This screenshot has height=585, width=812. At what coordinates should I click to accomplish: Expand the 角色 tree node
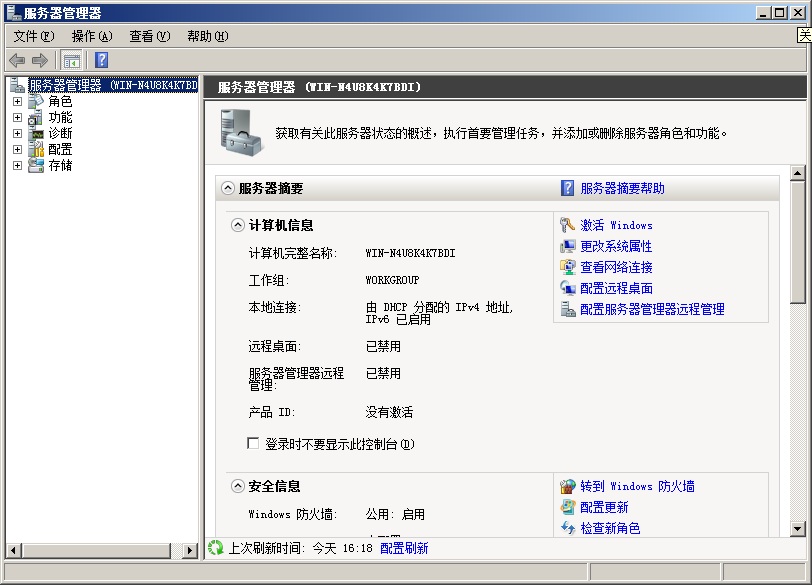(x=17, y=101)
